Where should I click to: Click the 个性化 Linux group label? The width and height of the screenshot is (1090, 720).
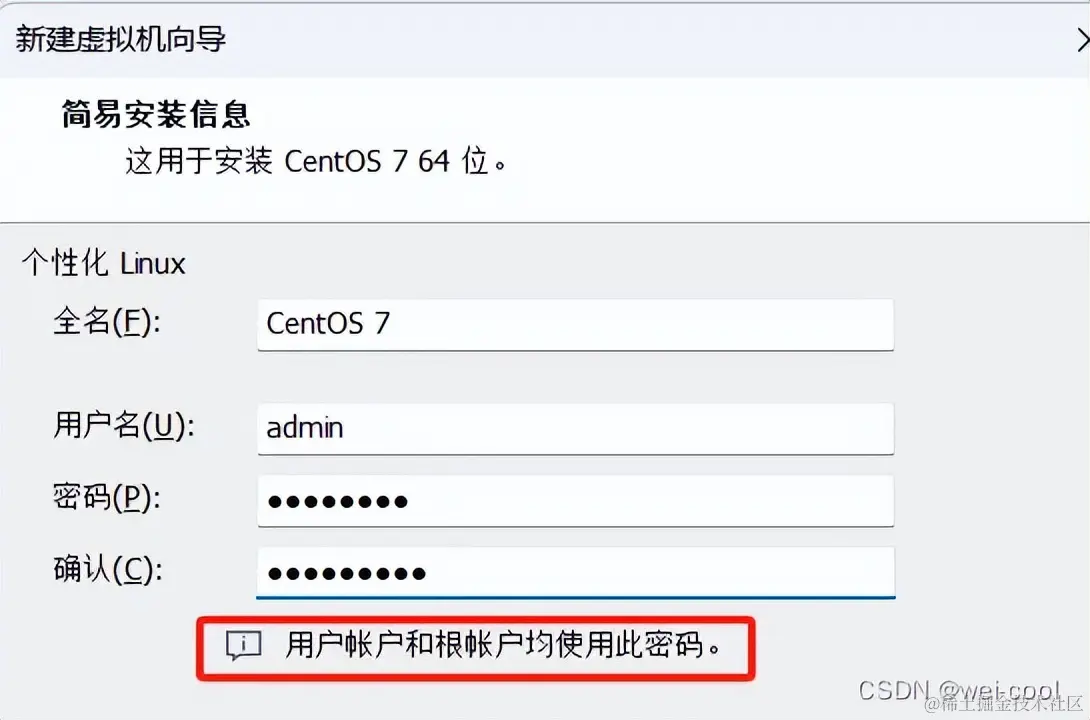104,263
